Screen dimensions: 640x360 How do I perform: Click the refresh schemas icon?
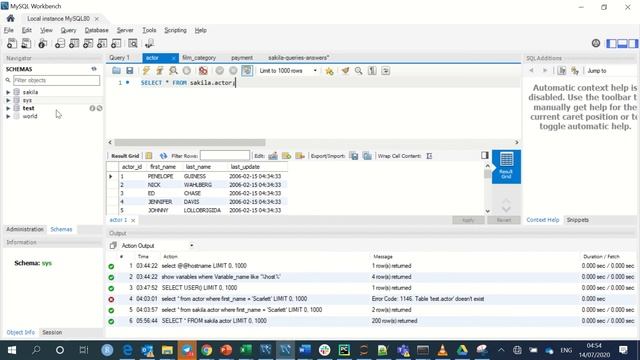94,69
